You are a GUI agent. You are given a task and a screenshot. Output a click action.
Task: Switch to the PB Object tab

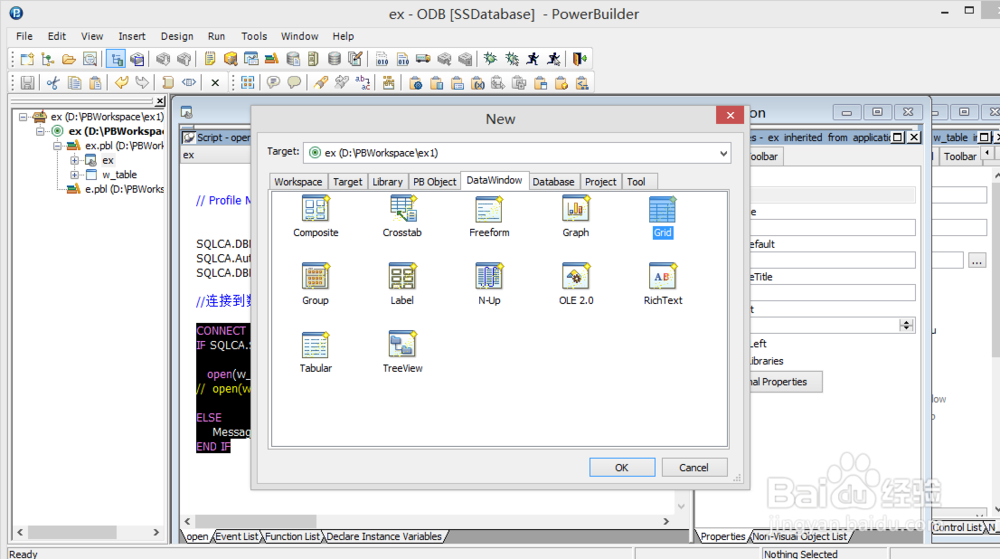[x=434, y=182]
